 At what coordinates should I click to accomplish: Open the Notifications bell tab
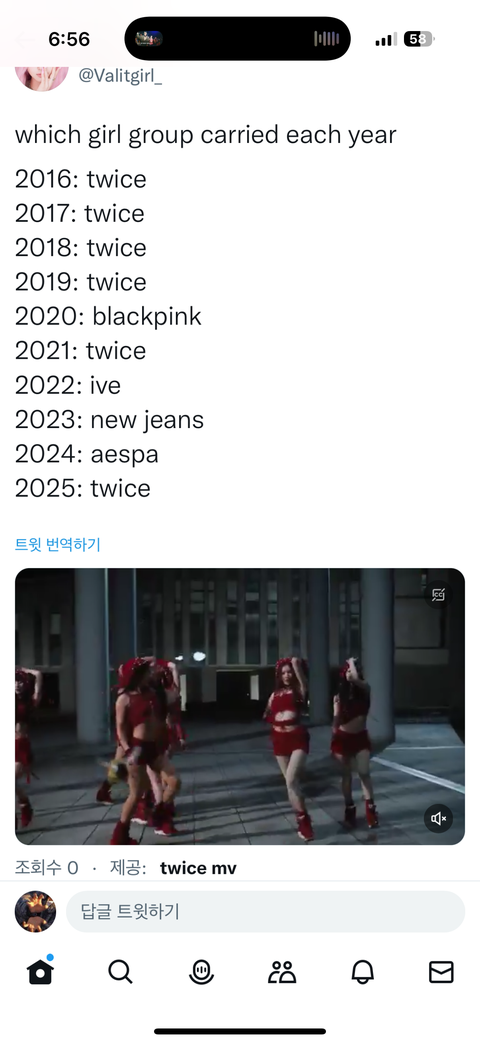pos(363,972)
